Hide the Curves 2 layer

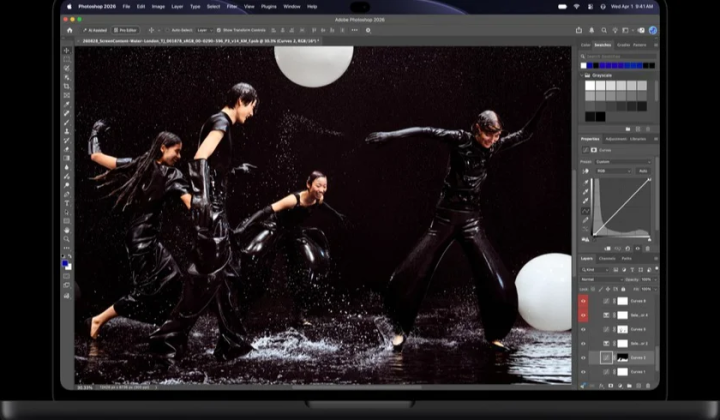[583, 358]
